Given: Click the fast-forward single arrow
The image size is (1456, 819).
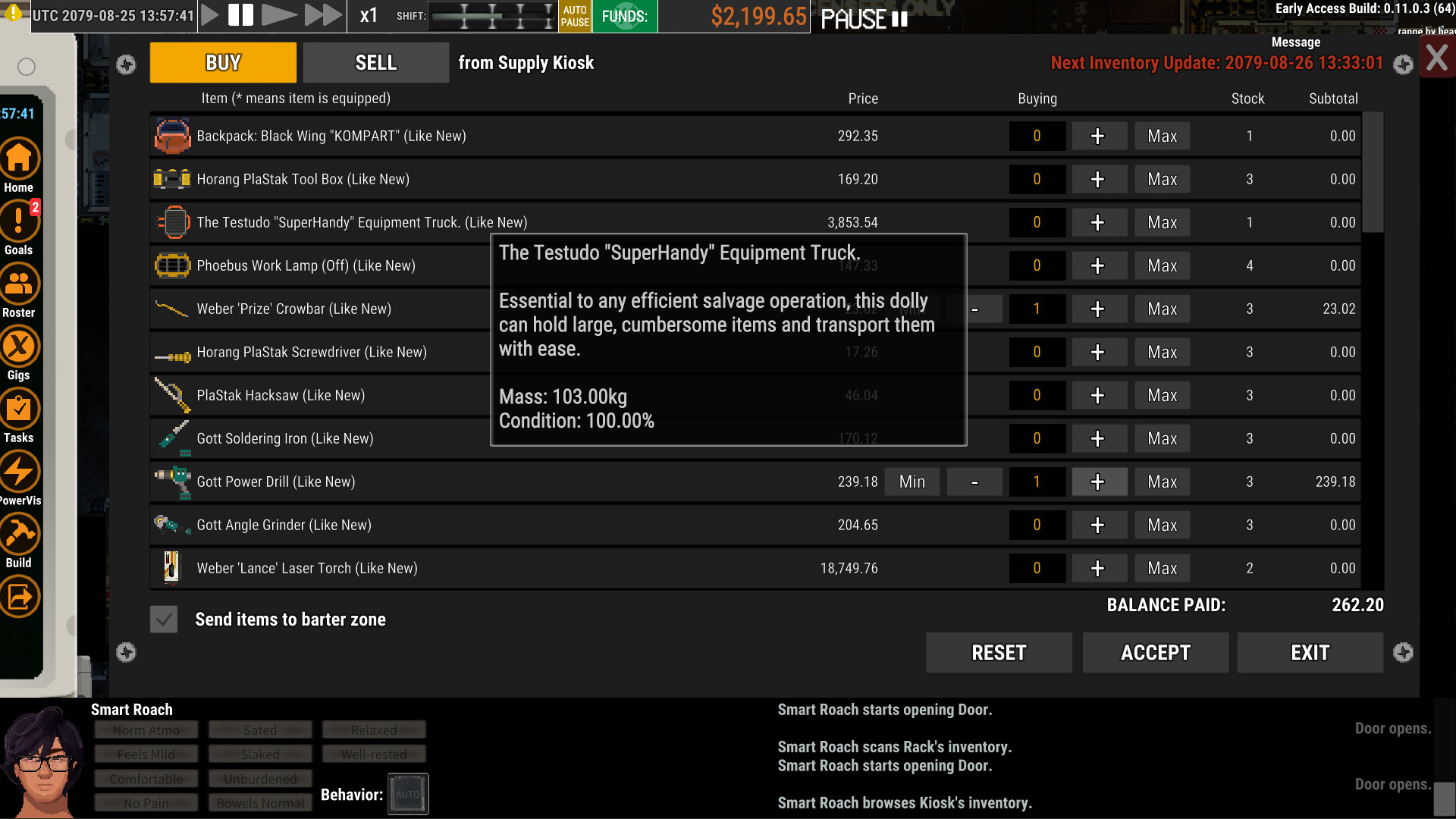Looking at the screenshot, I should [278, 15].
